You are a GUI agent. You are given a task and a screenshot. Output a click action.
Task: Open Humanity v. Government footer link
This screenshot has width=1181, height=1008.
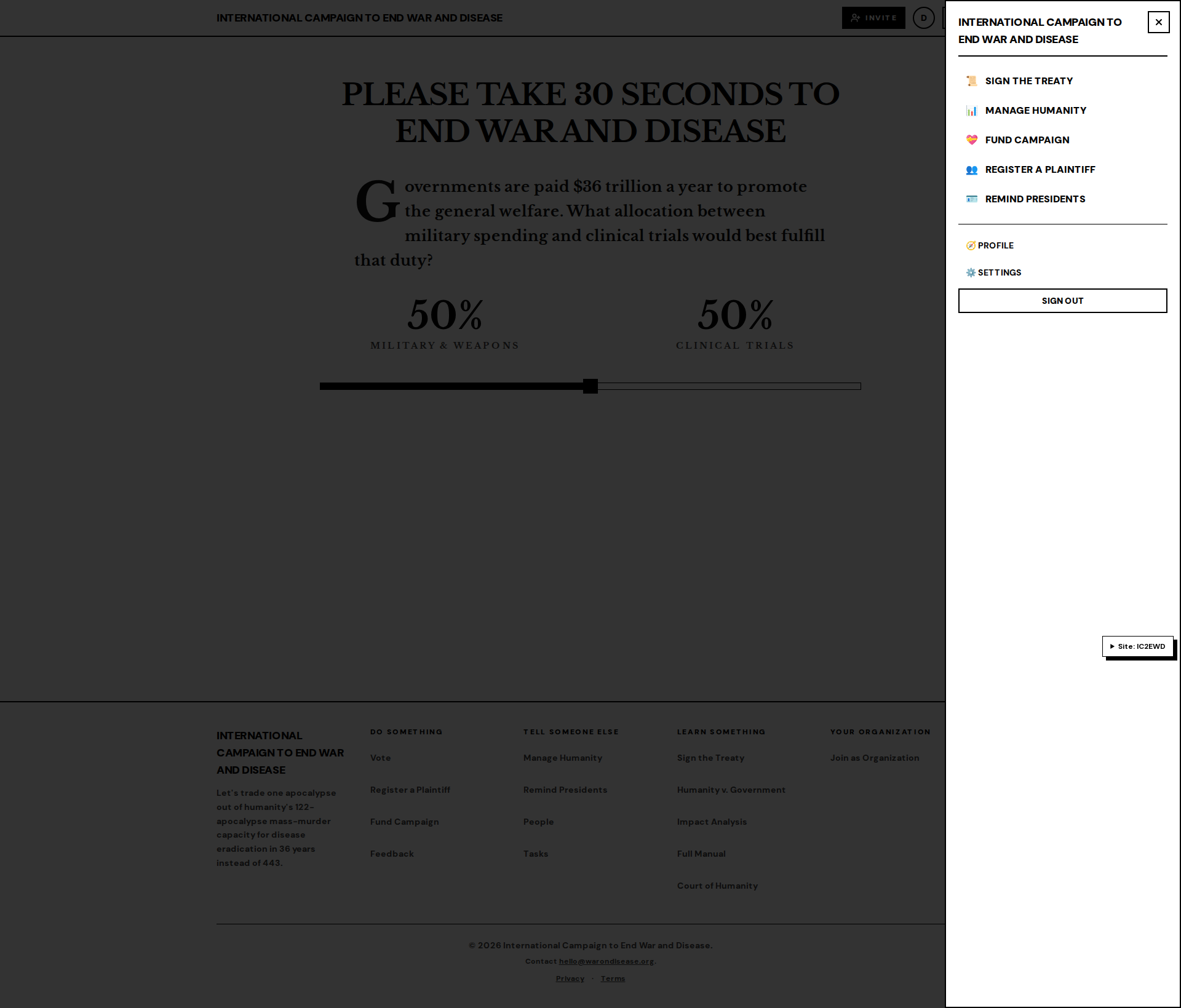[x=731, y=790]
